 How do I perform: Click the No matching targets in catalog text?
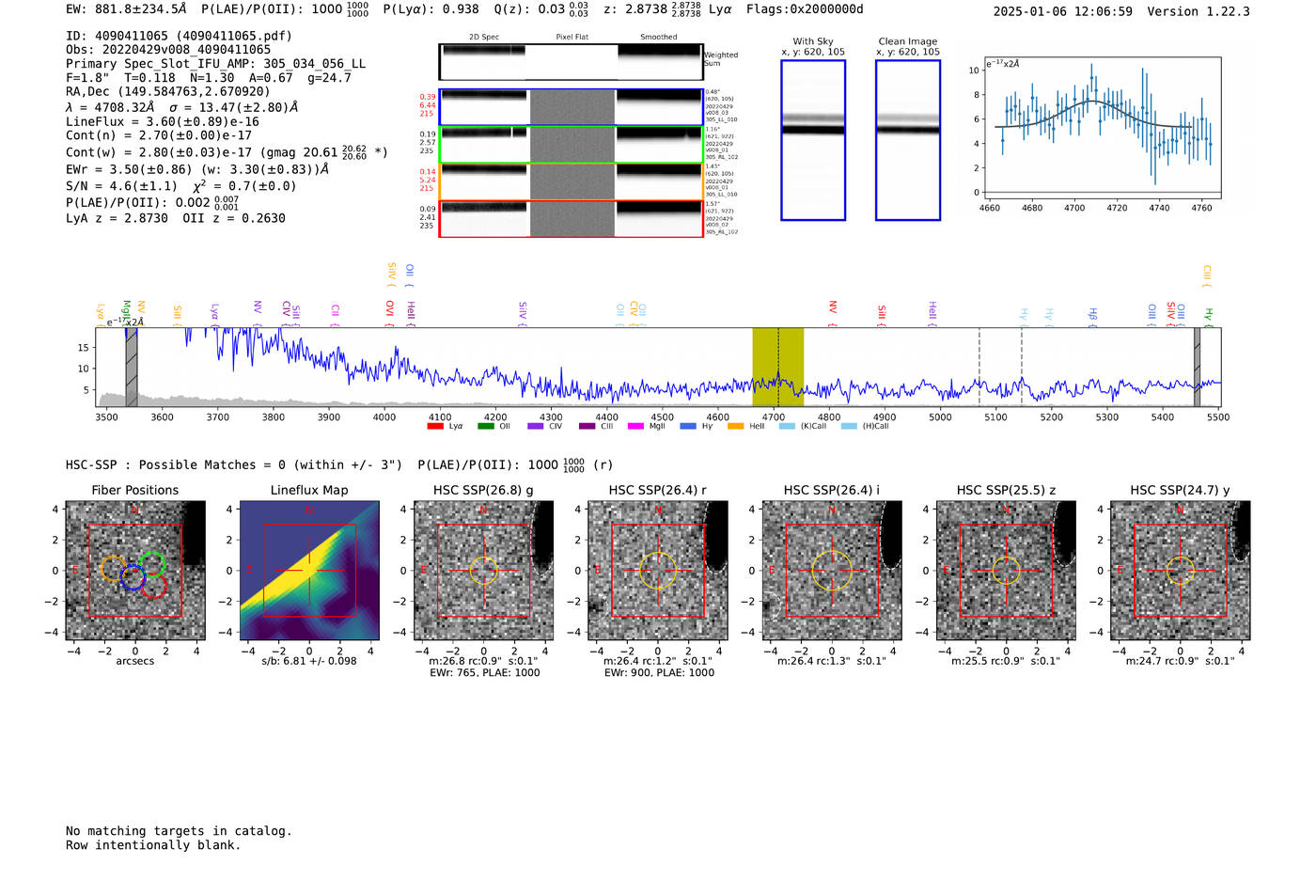click(179, 831)
